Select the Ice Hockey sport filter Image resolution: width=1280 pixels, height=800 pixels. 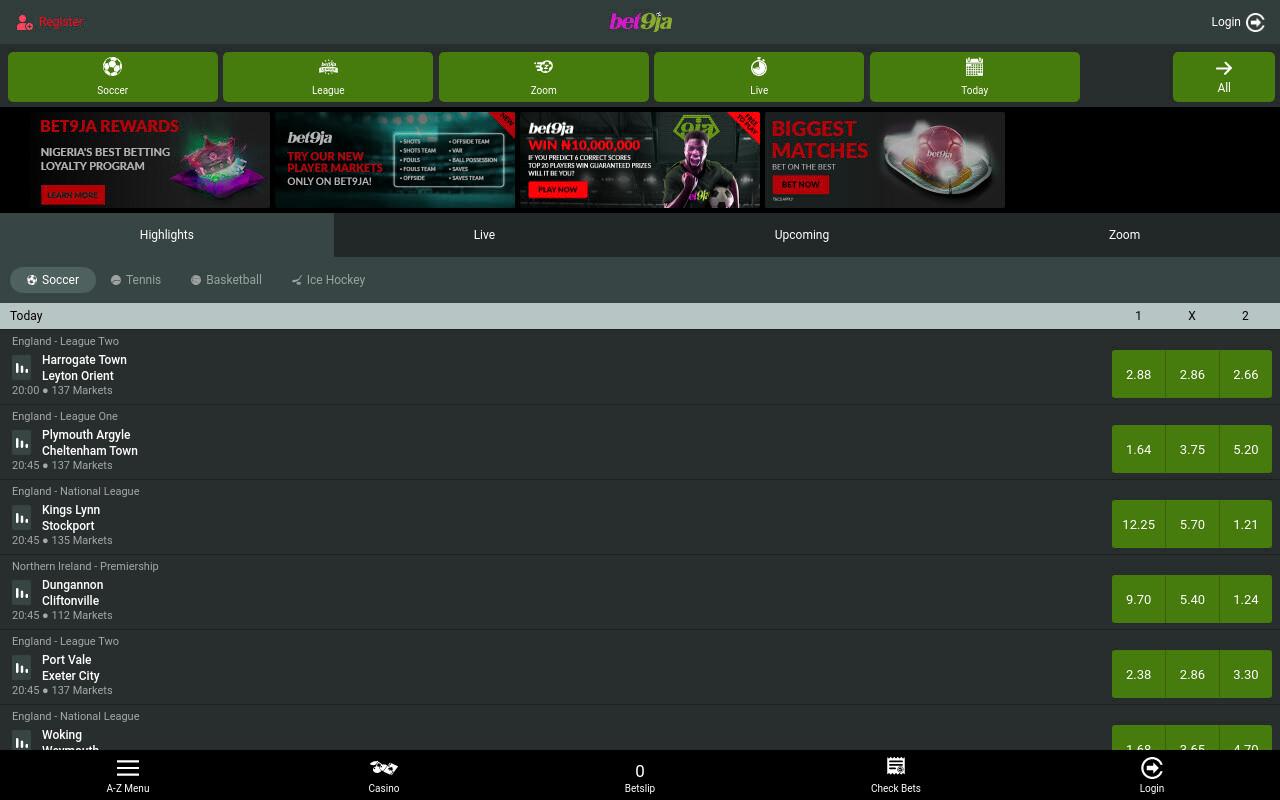328,280
